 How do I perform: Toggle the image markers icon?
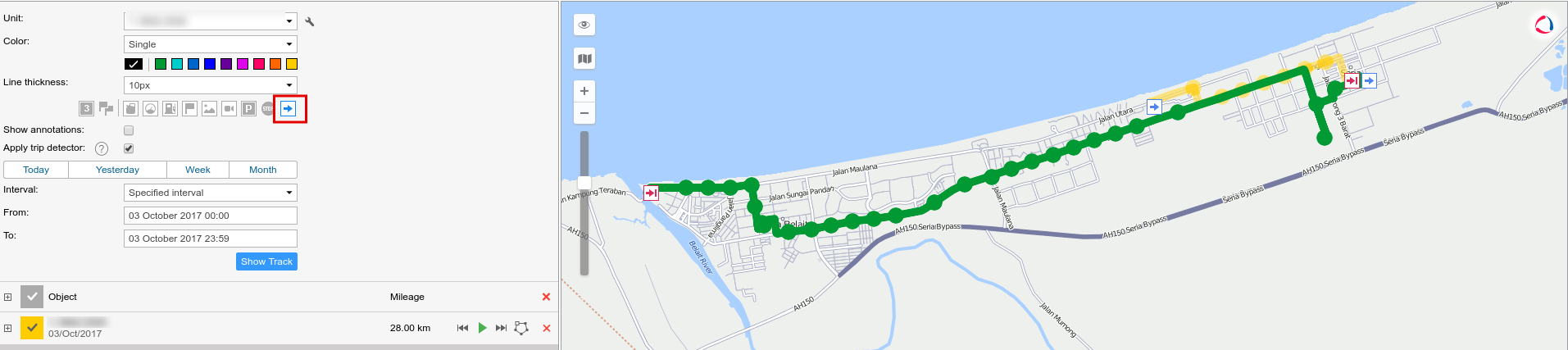pyautogui.click(x=209, y=108)
